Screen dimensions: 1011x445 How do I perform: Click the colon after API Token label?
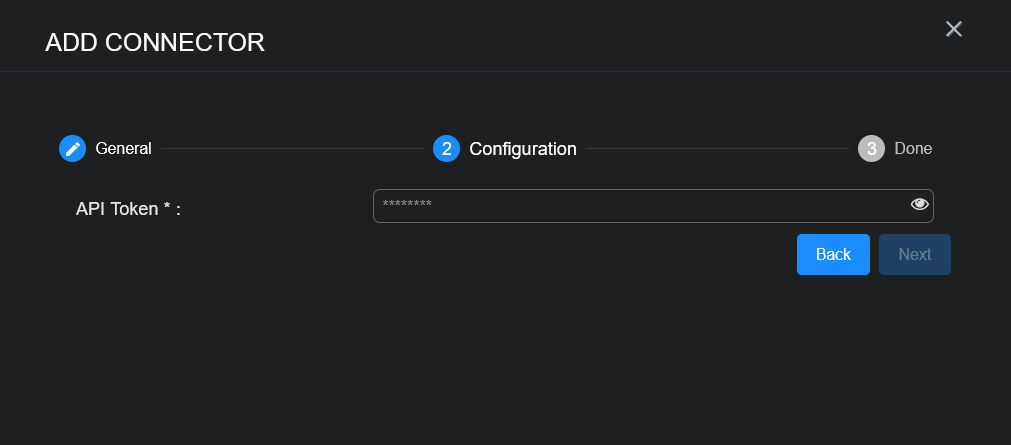tap(178, 209)
